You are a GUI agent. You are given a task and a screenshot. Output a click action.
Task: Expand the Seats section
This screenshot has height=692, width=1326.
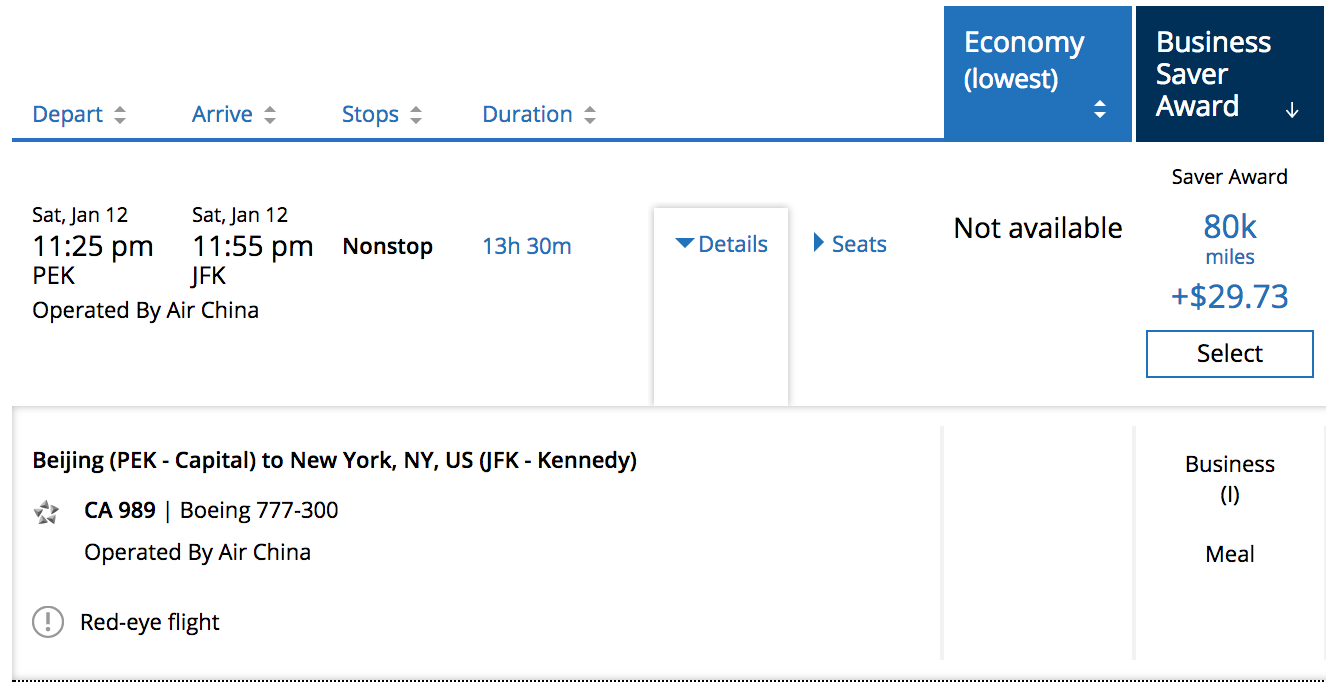850,244
